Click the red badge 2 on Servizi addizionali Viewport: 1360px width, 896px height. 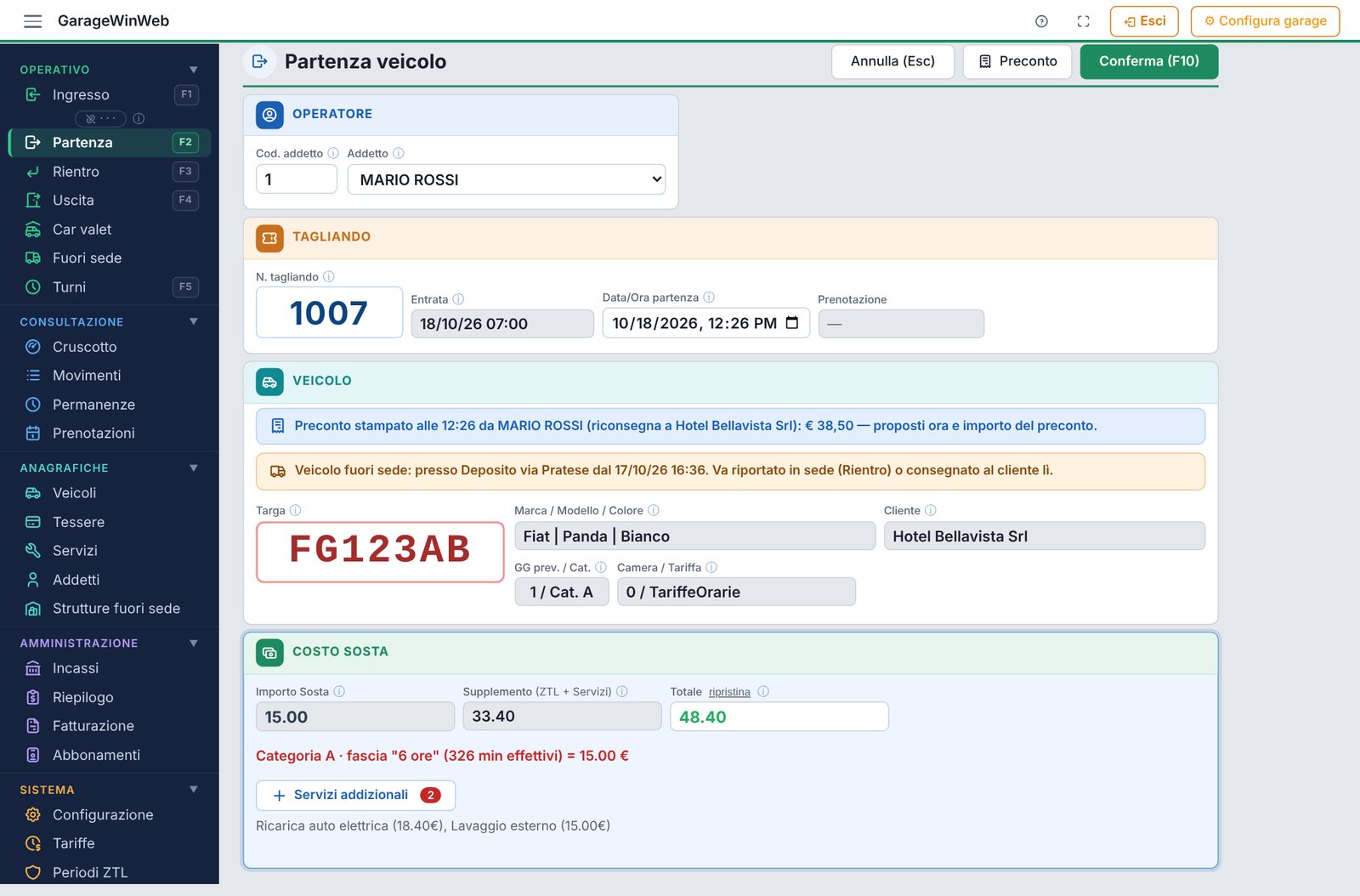pos(430,796)
